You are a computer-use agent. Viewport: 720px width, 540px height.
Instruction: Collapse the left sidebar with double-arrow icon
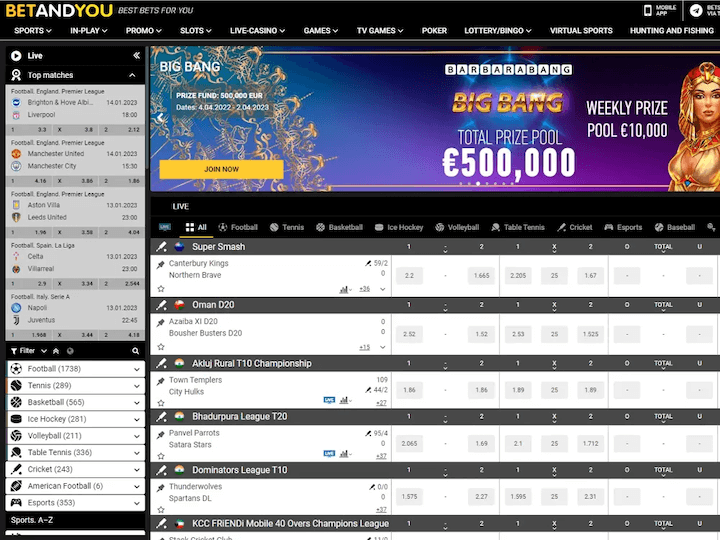click(136, 56)
